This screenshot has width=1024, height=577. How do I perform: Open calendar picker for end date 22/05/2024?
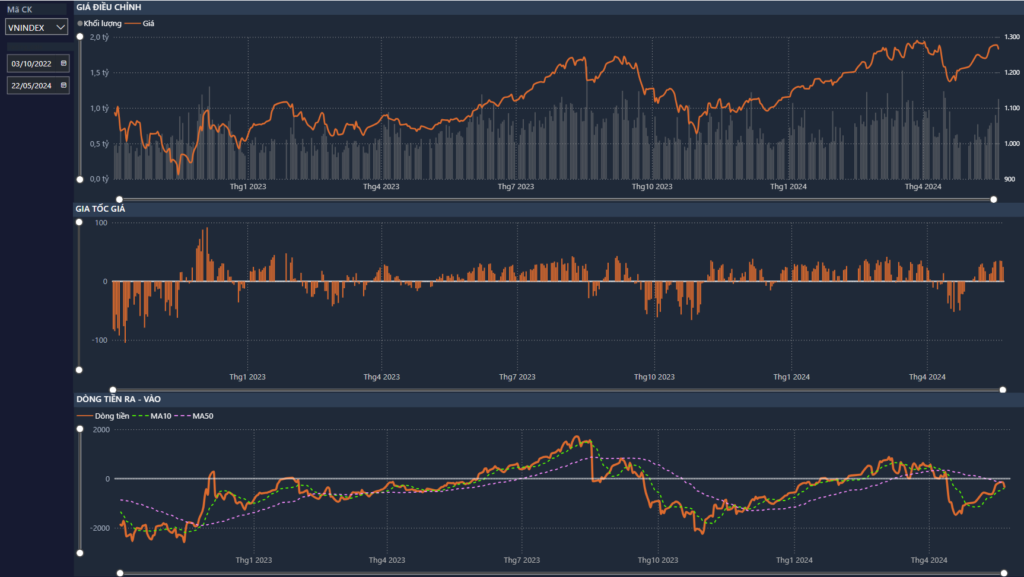[x=64, y=86]
